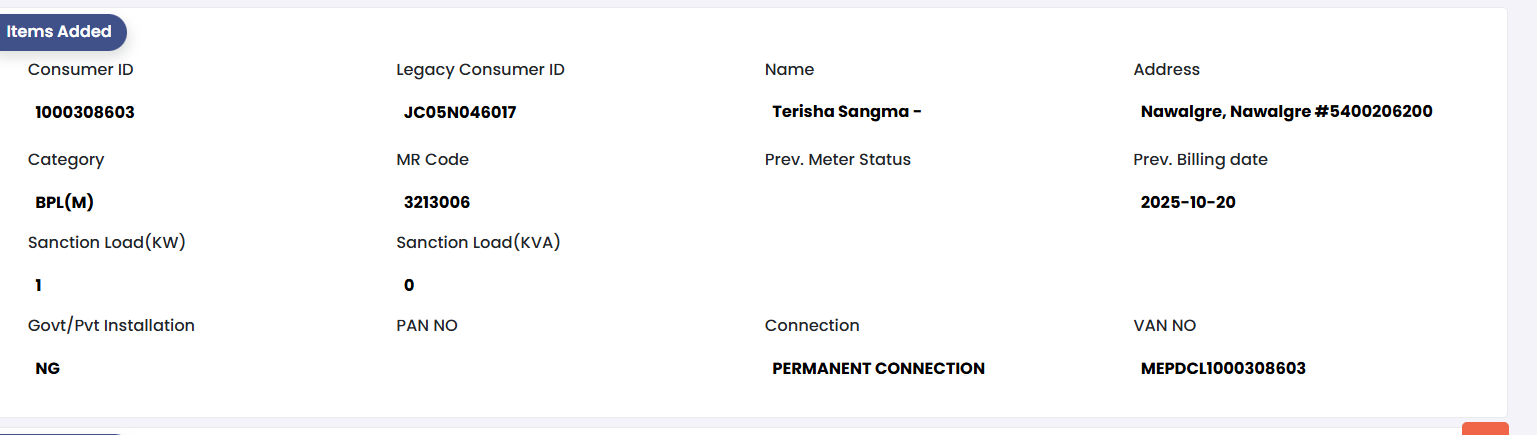Click the BPL(M) category value
This screenshot has width=1537, height=435.
click(65, 202)
